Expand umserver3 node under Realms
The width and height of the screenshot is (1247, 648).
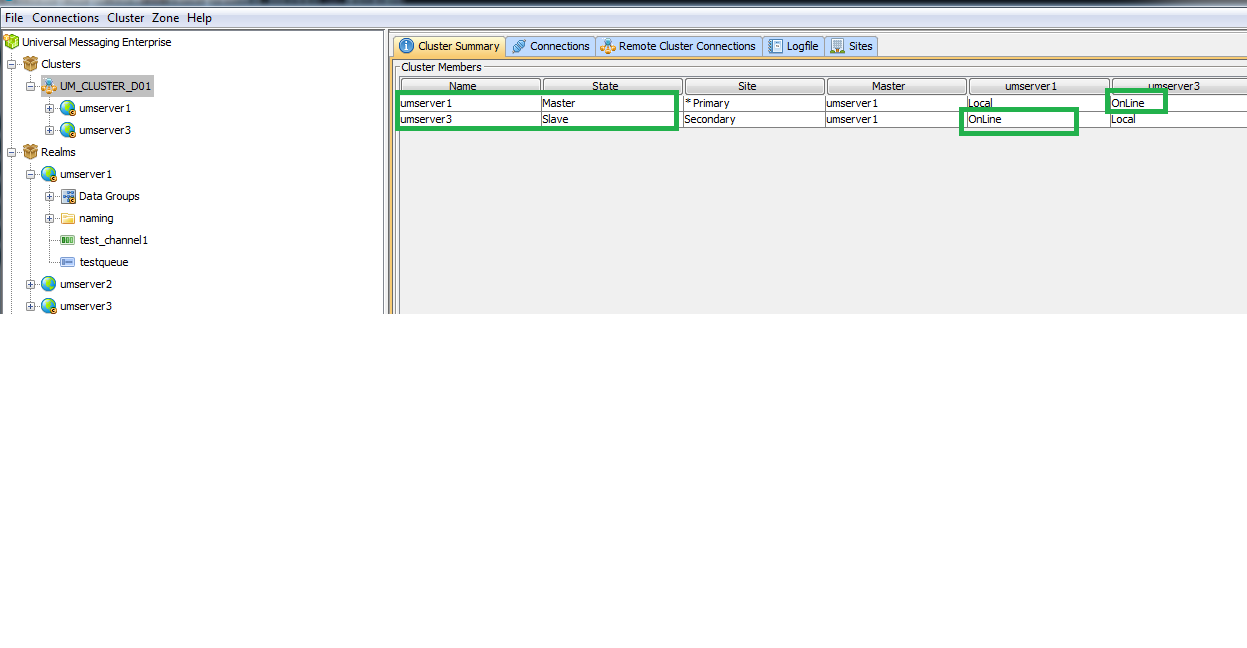(31, 306)
